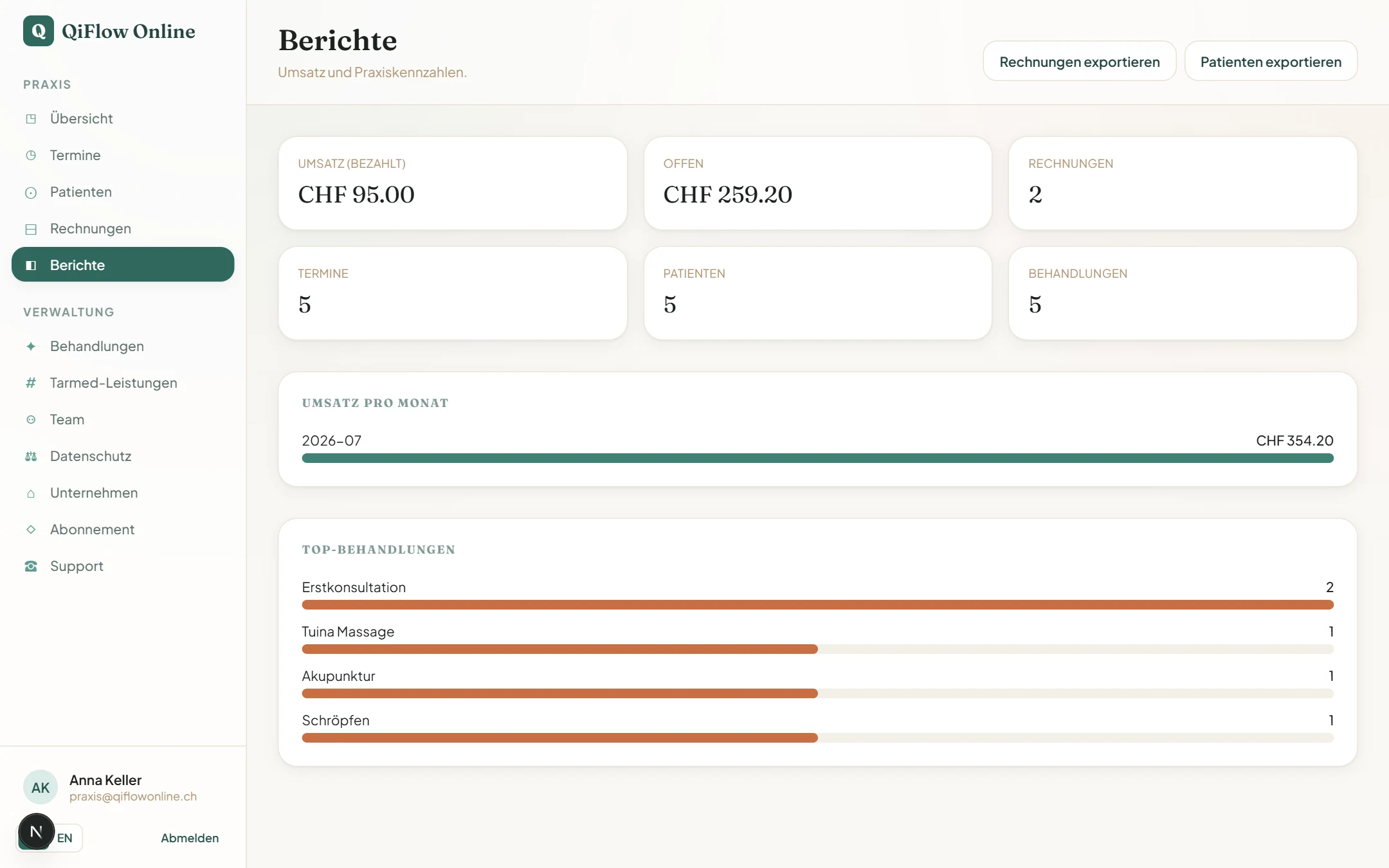This screenshot has width=1389, height=868.
Task: Click the 'Akupunktur' label
Action: tap(338, 676)
